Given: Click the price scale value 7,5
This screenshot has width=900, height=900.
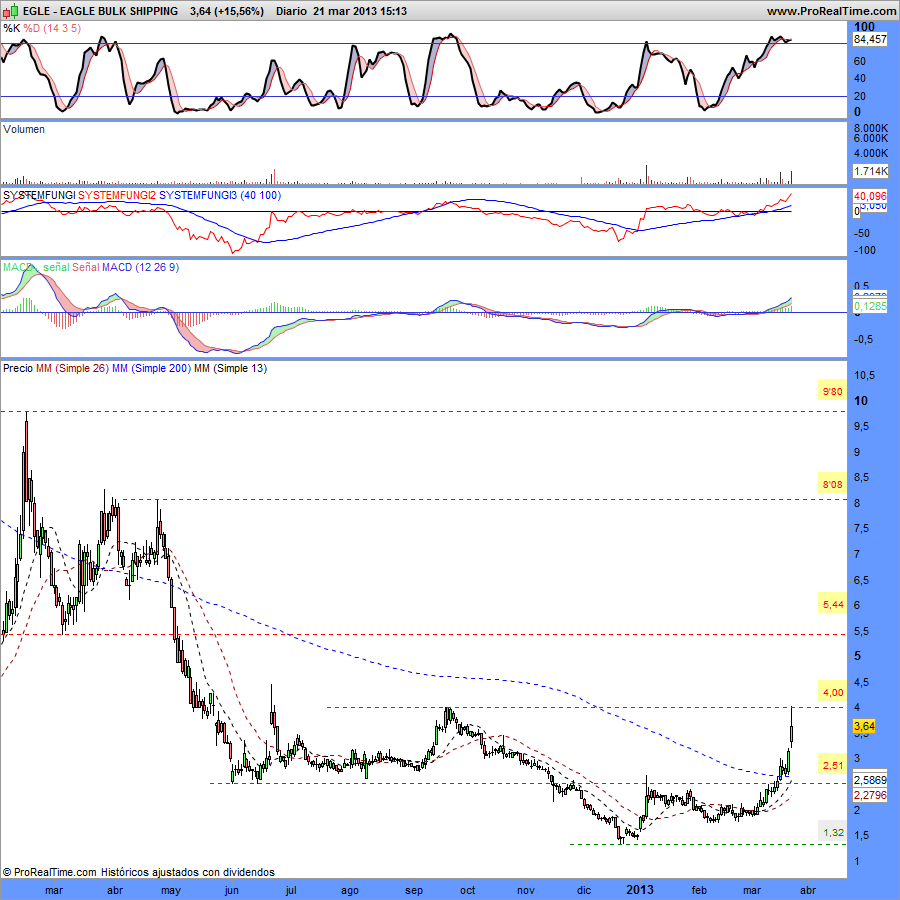Looking at the screenshot, I should (861, 529).
